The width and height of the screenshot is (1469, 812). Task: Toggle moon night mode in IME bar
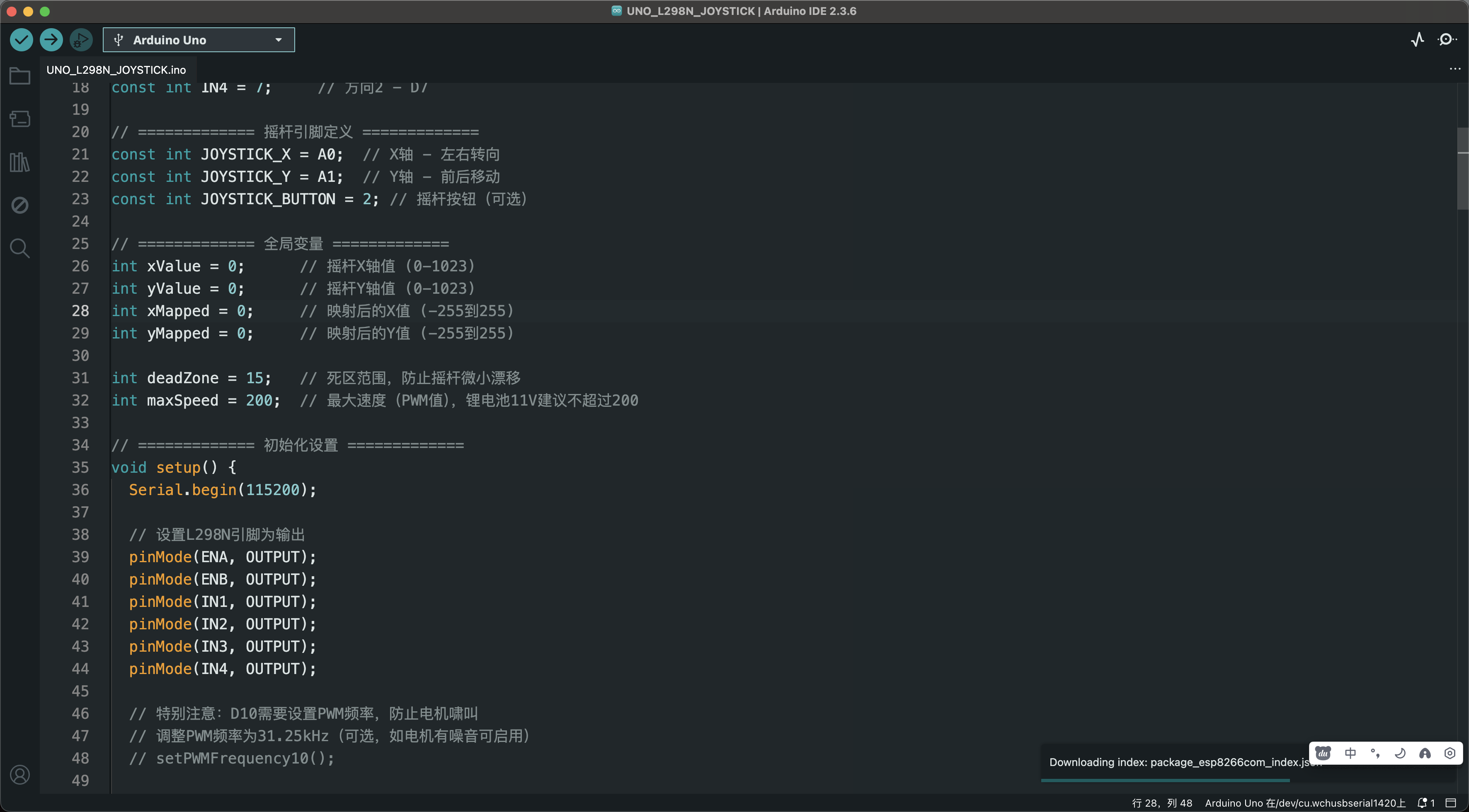[1399, 753]
